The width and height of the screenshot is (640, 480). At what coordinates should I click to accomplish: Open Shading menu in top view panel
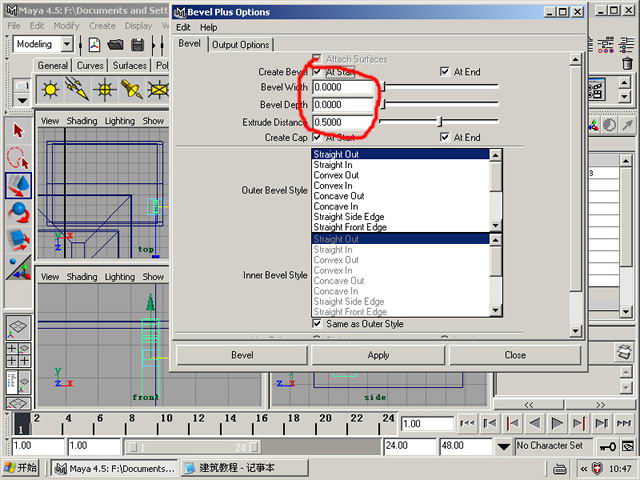(x=82, y=121)
